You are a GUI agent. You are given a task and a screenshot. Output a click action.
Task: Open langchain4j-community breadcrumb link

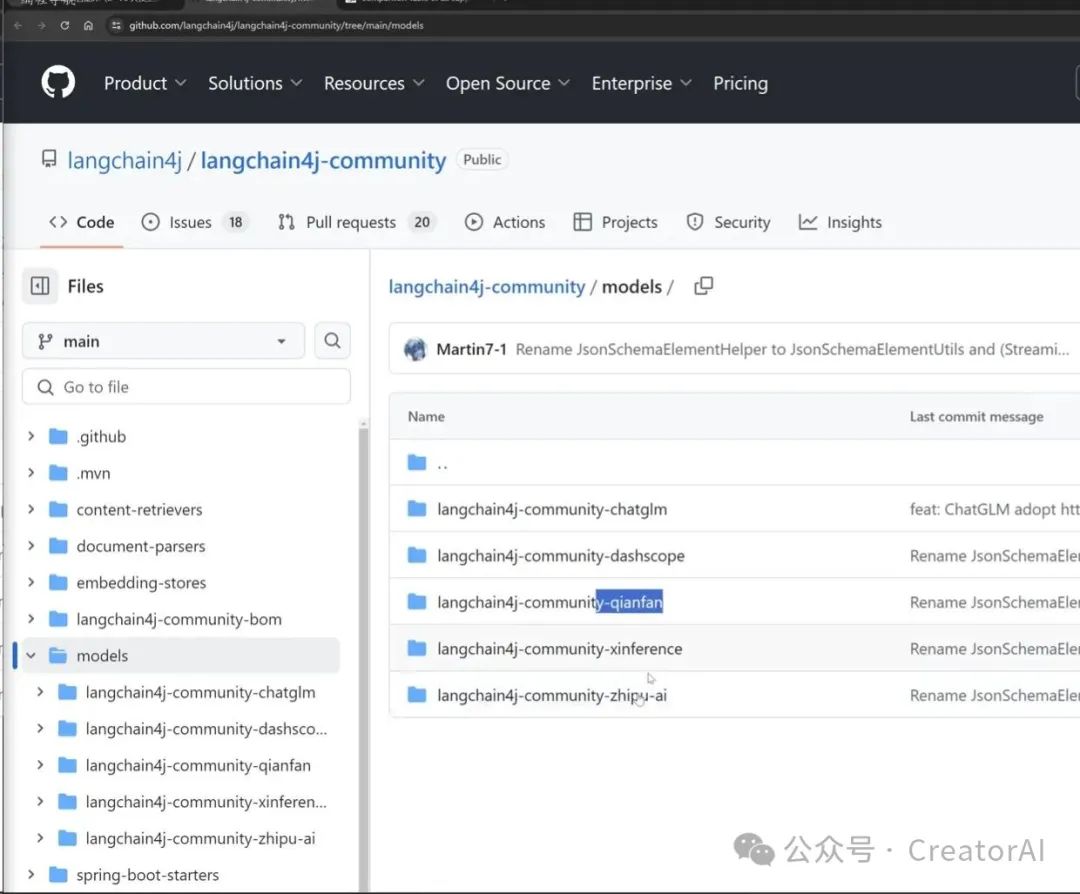click(x=487, y=287)
